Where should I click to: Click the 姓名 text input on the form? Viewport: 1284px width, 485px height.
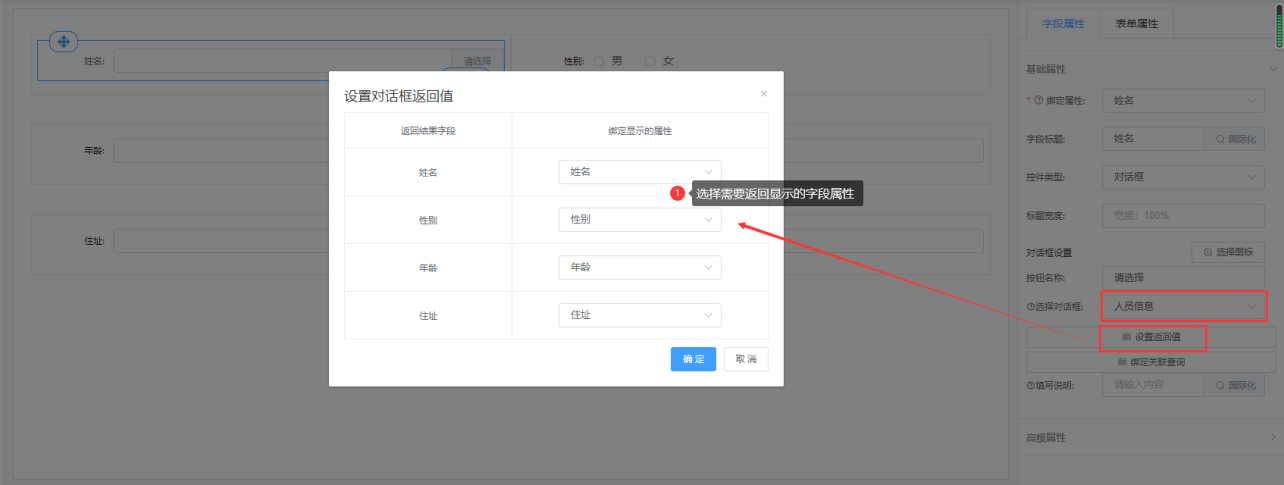283,61
